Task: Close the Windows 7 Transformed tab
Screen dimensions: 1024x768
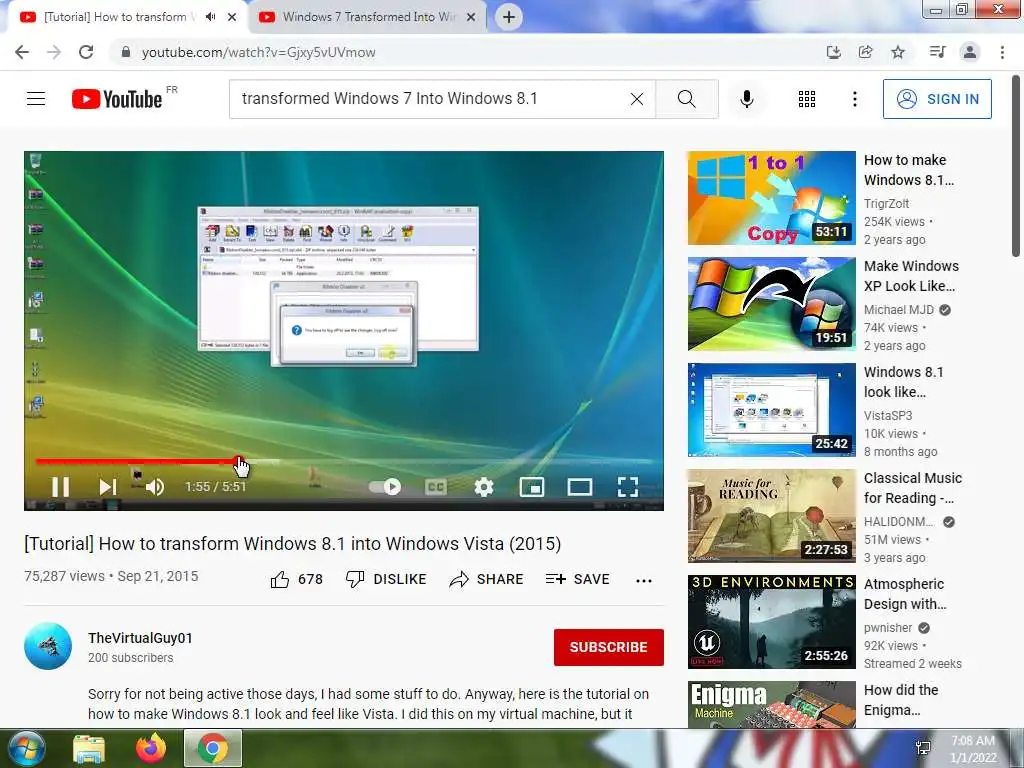Action: click(x=471, y=17)
